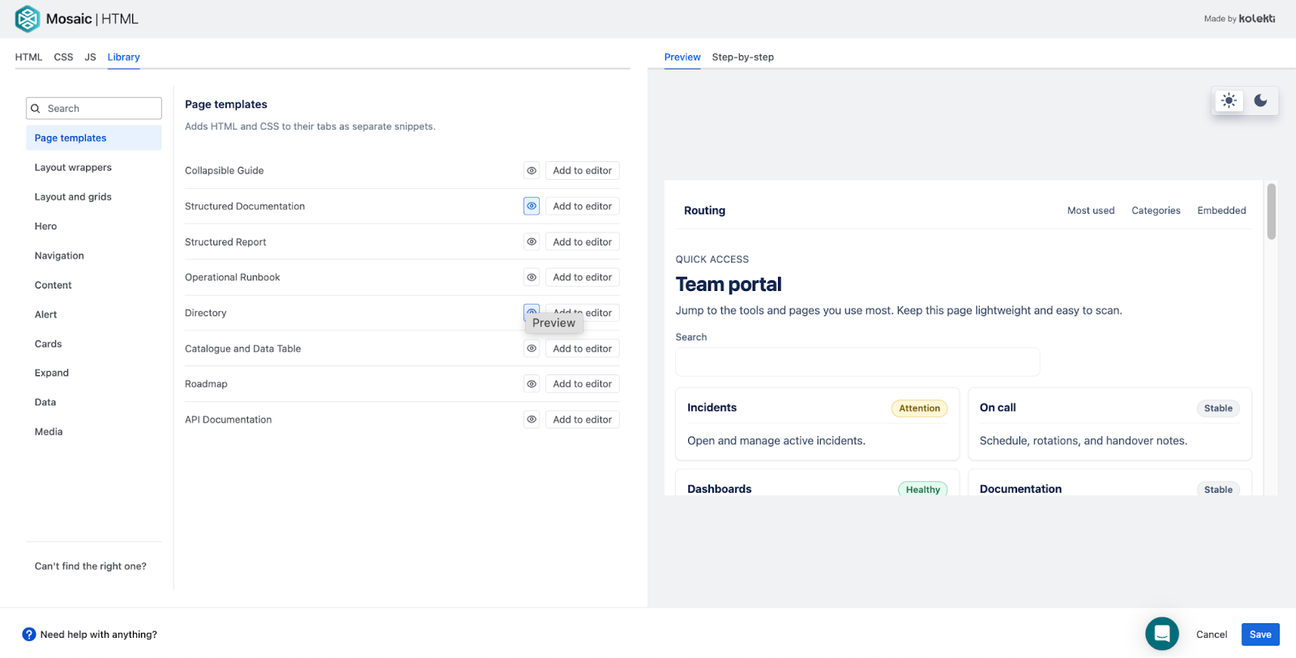This screenshot has height=658, width=1296.
Task: Open the green chat bubble widget
Action: click(1162, 634)
